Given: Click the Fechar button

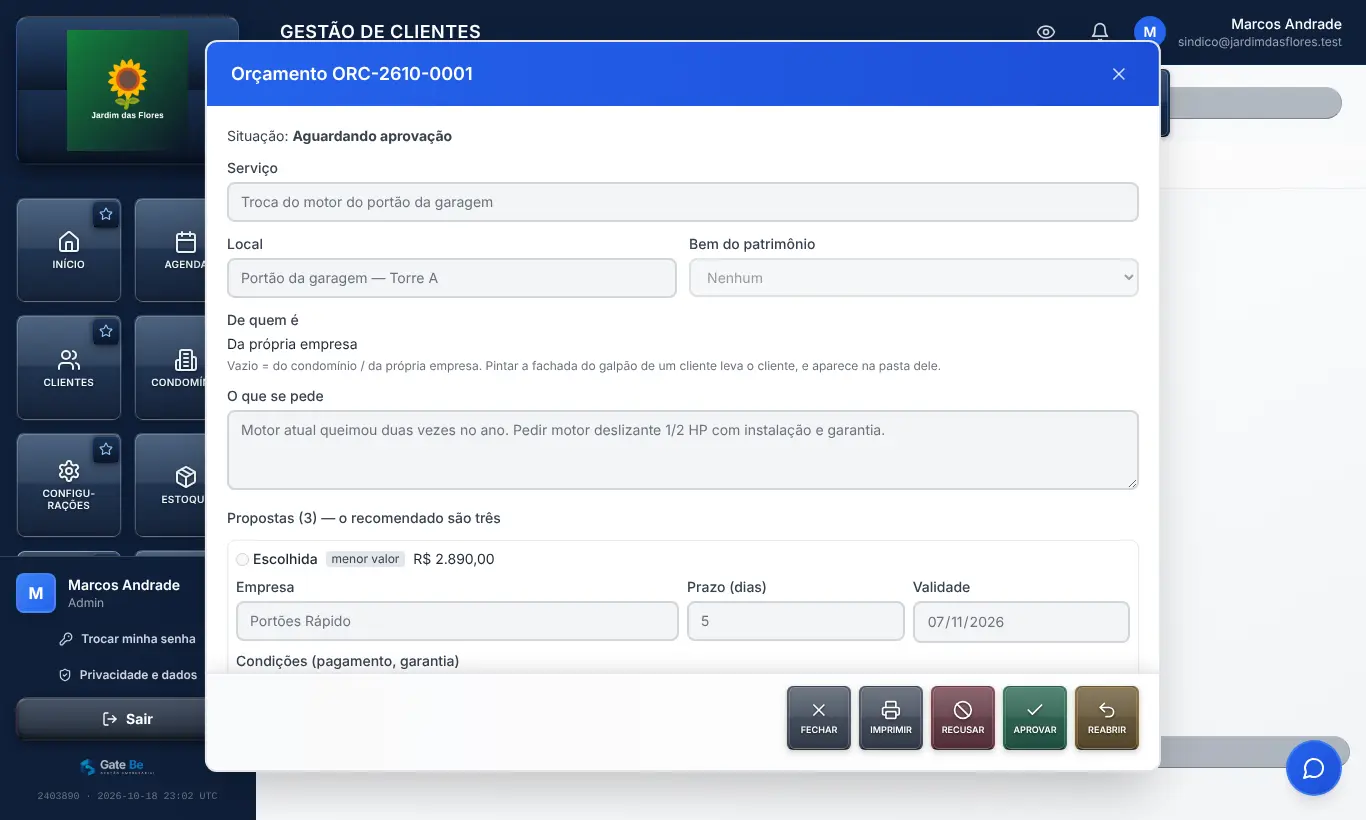Looking at the screenshot, I should coord(819,718).
